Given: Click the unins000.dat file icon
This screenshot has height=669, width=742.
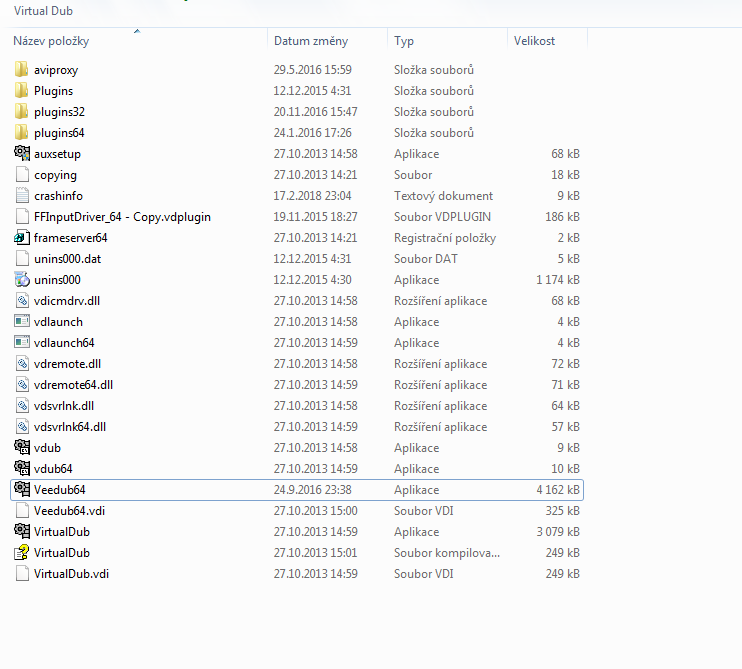Looking at the screenshot, I should (x=22, y=258).
